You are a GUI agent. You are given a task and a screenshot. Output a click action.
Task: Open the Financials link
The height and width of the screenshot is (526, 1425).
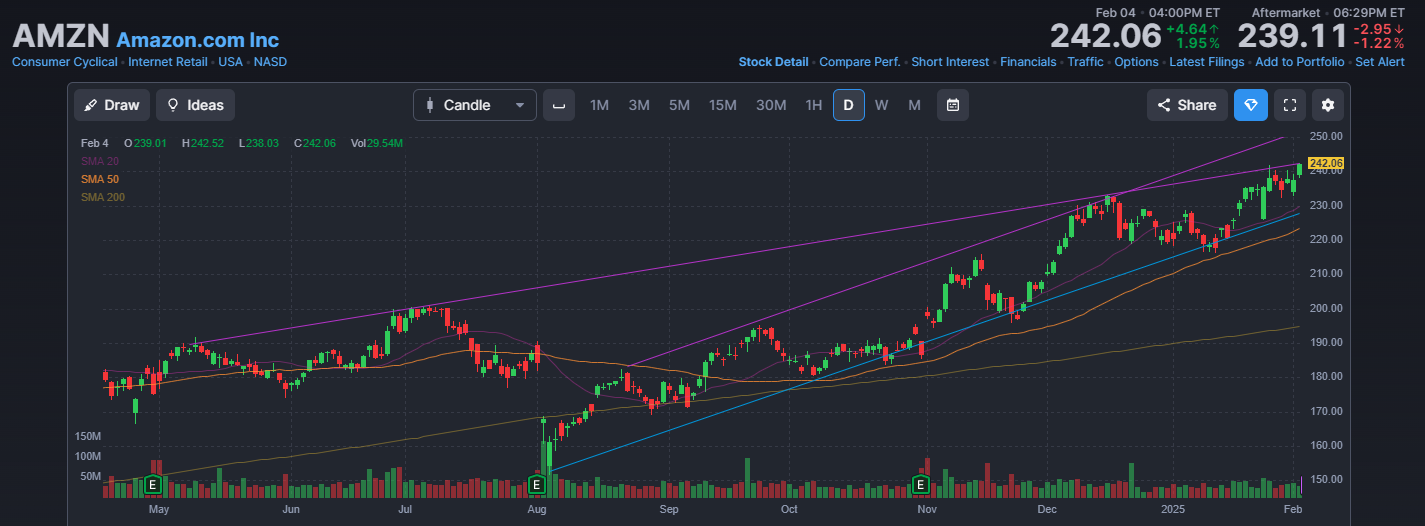(1028, 62)
